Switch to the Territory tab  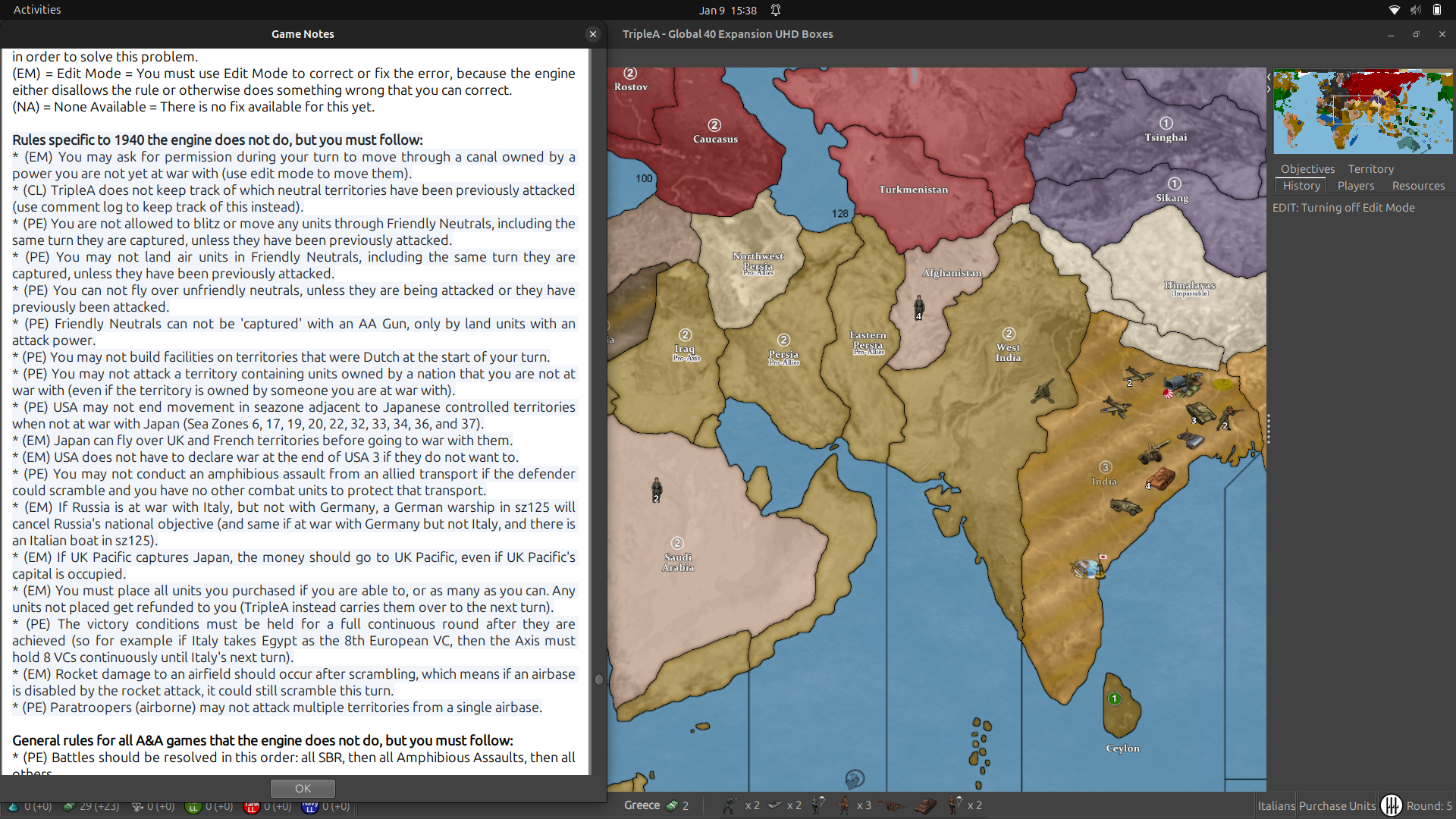[1371, 168]
